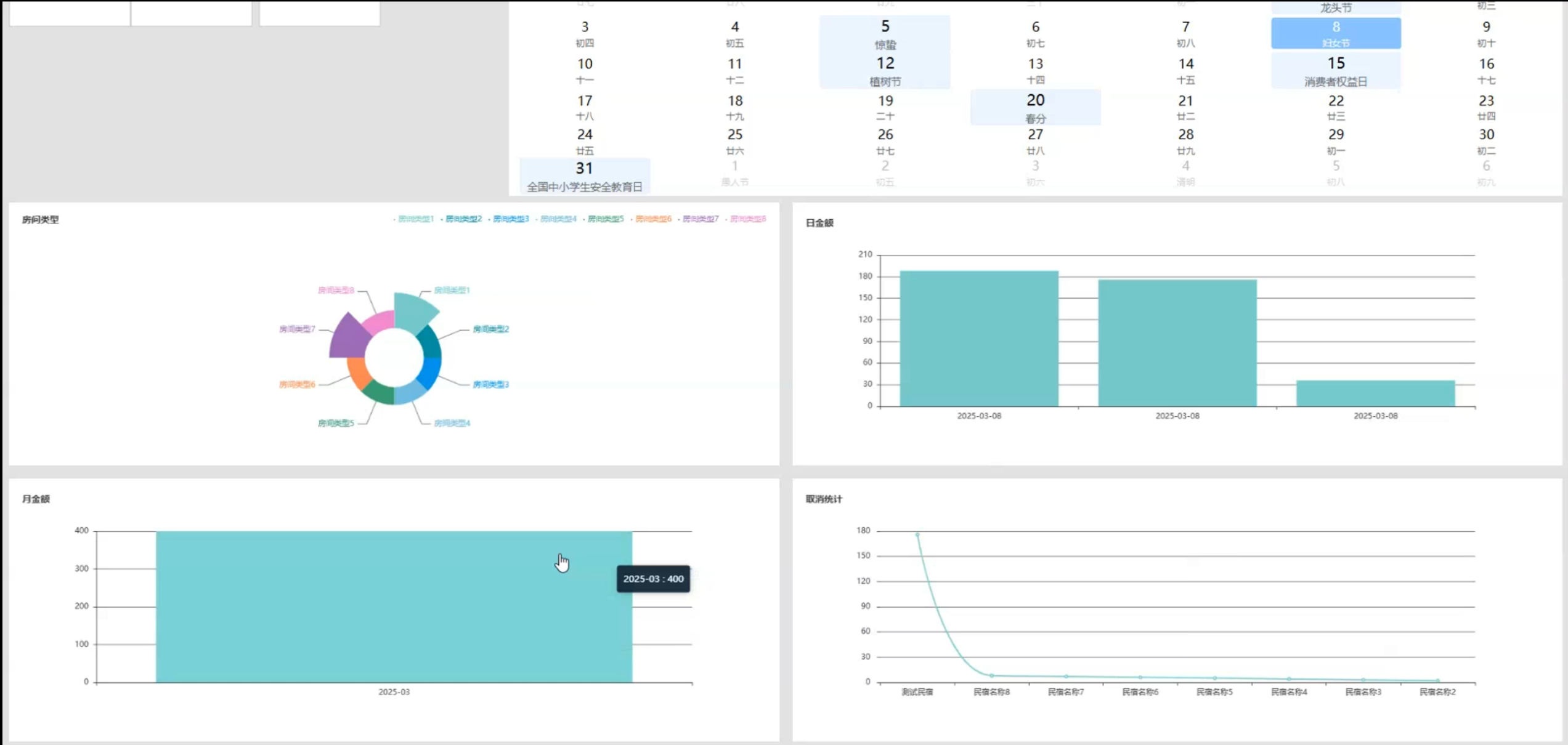Click March 5 惊蛰 date cell

[885, 34]
